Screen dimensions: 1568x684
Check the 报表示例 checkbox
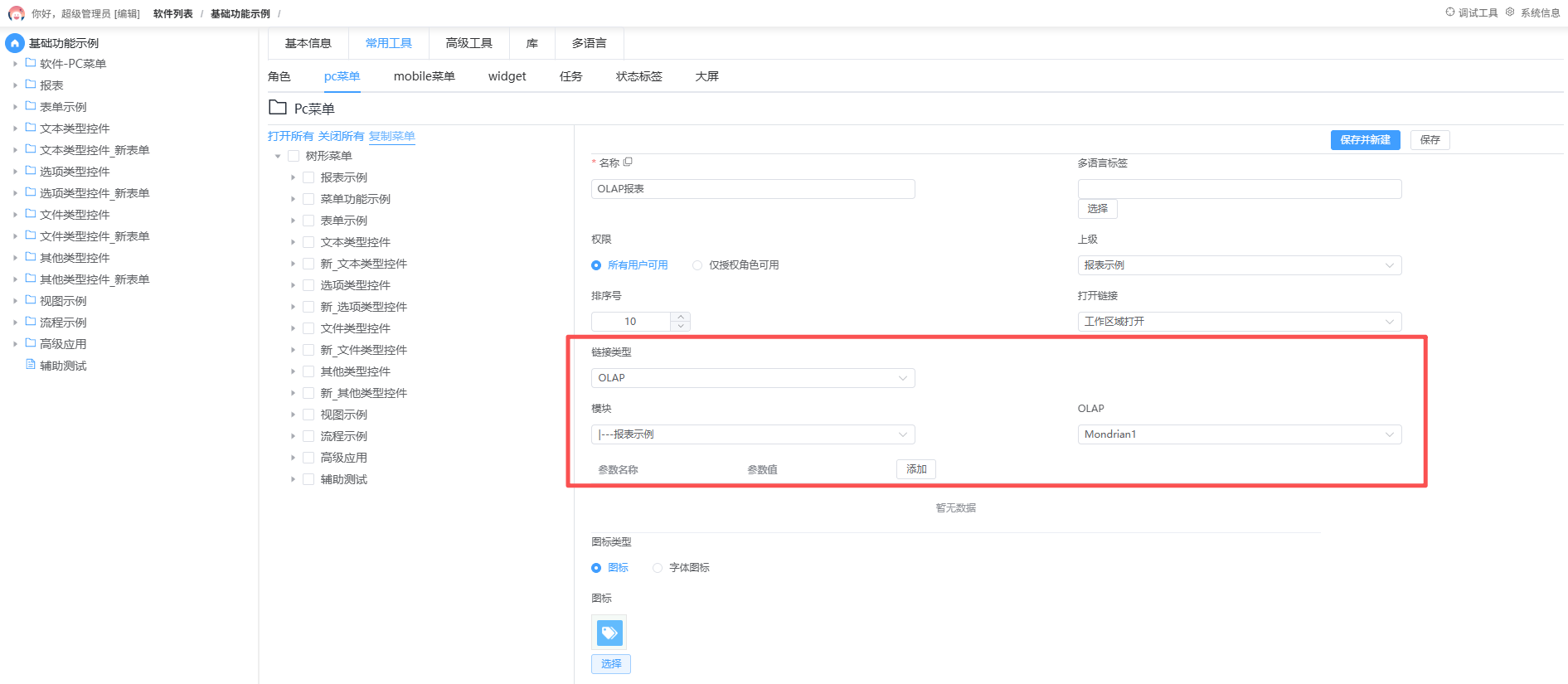coord(308,177)
